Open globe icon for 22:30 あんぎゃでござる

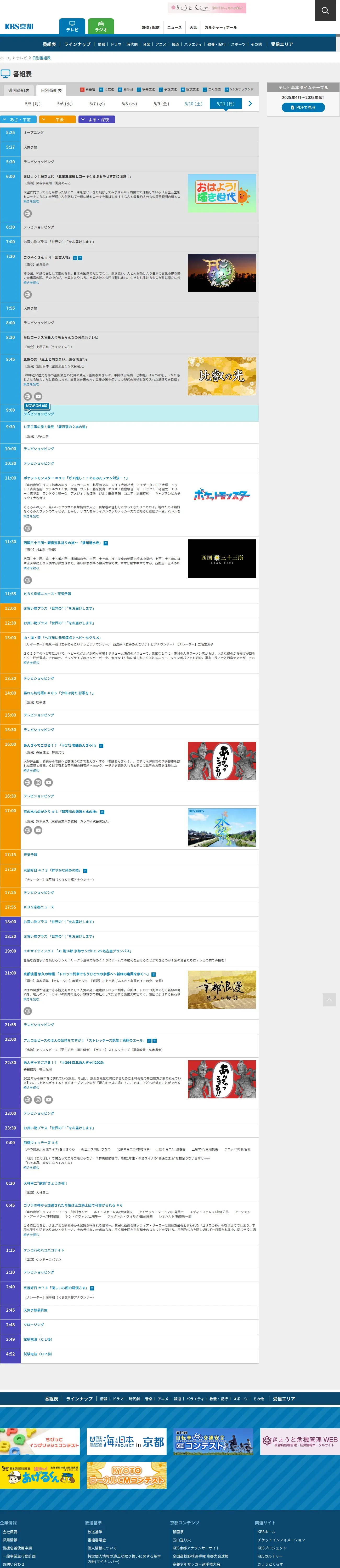point(27,1100)
